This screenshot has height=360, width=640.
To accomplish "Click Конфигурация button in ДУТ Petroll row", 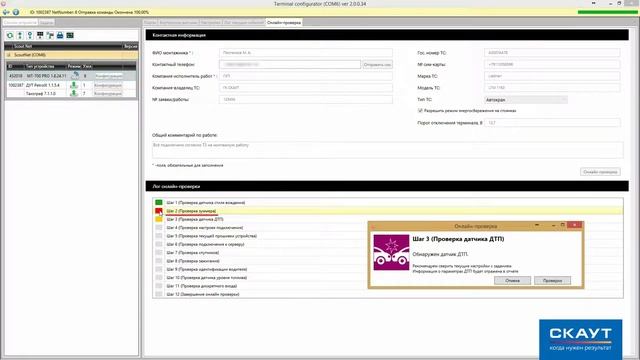I will click(x=109, y=85).
